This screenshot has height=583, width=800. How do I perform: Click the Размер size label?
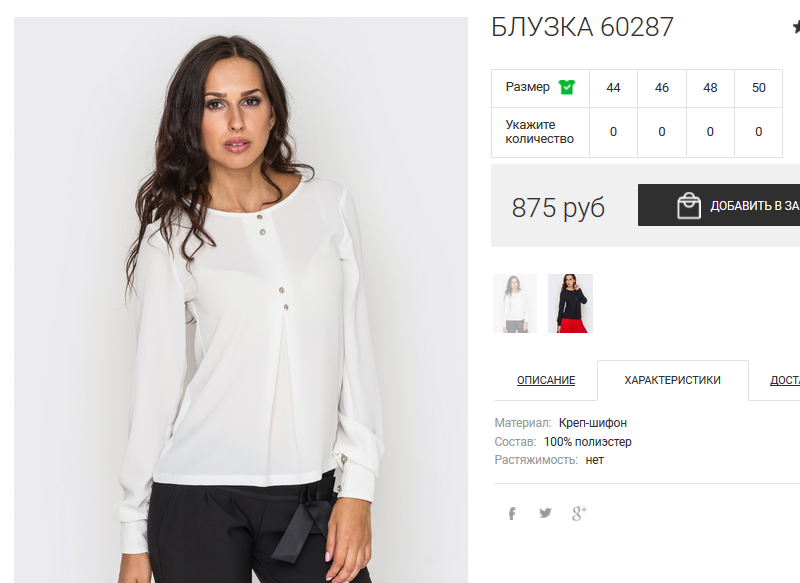click(528, 87)
